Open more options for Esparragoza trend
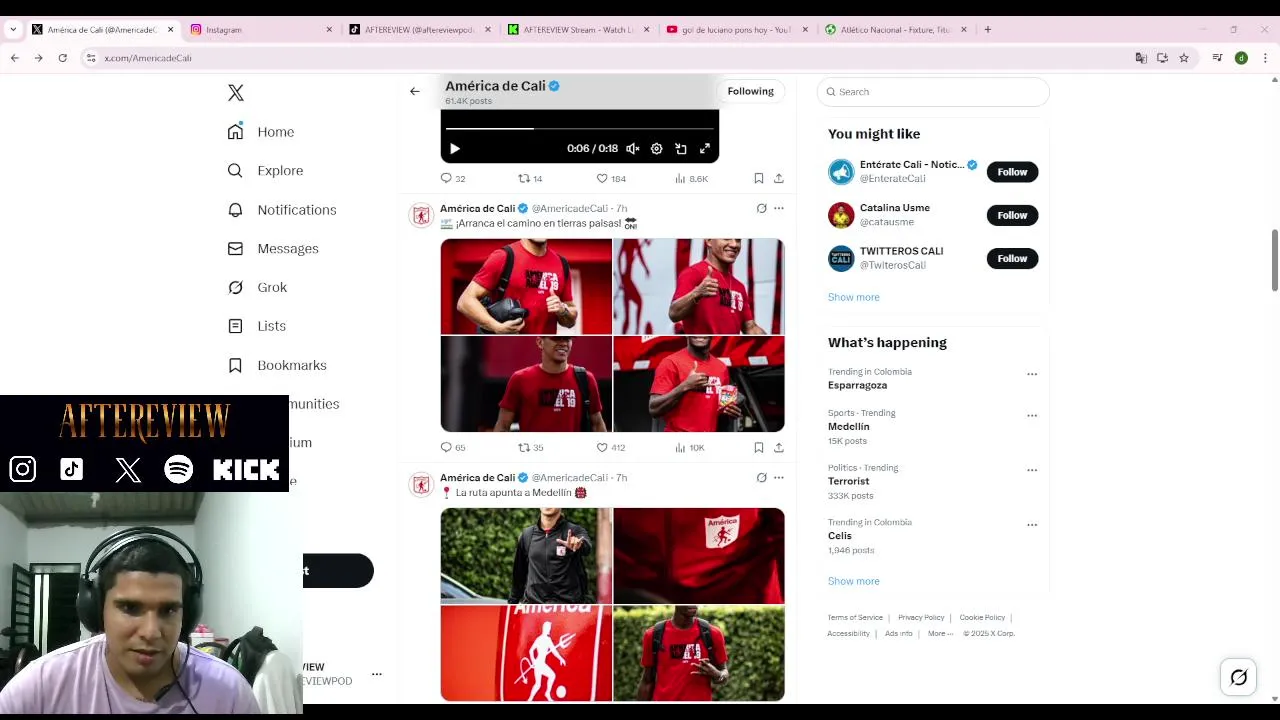The image size is (1280, 720). click(1032, 374)
